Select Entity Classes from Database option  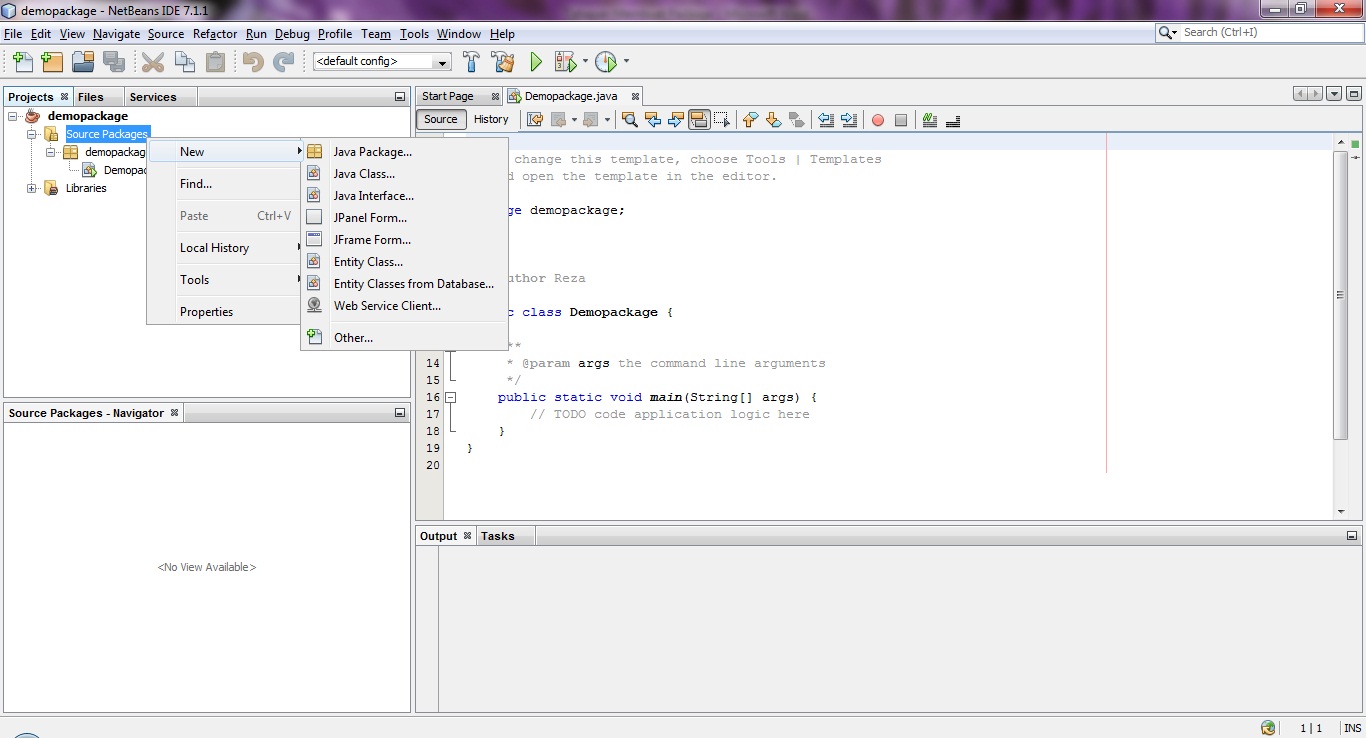[413, 283]
